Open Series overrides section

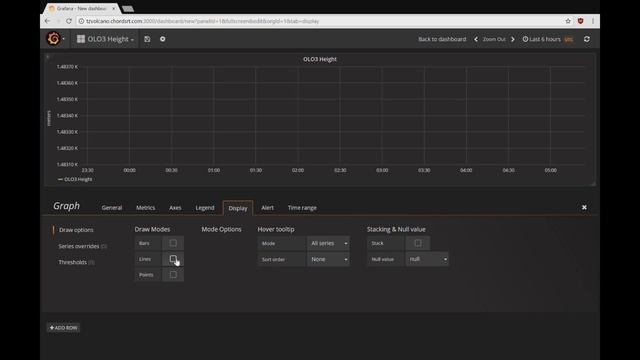pos(82,246)
